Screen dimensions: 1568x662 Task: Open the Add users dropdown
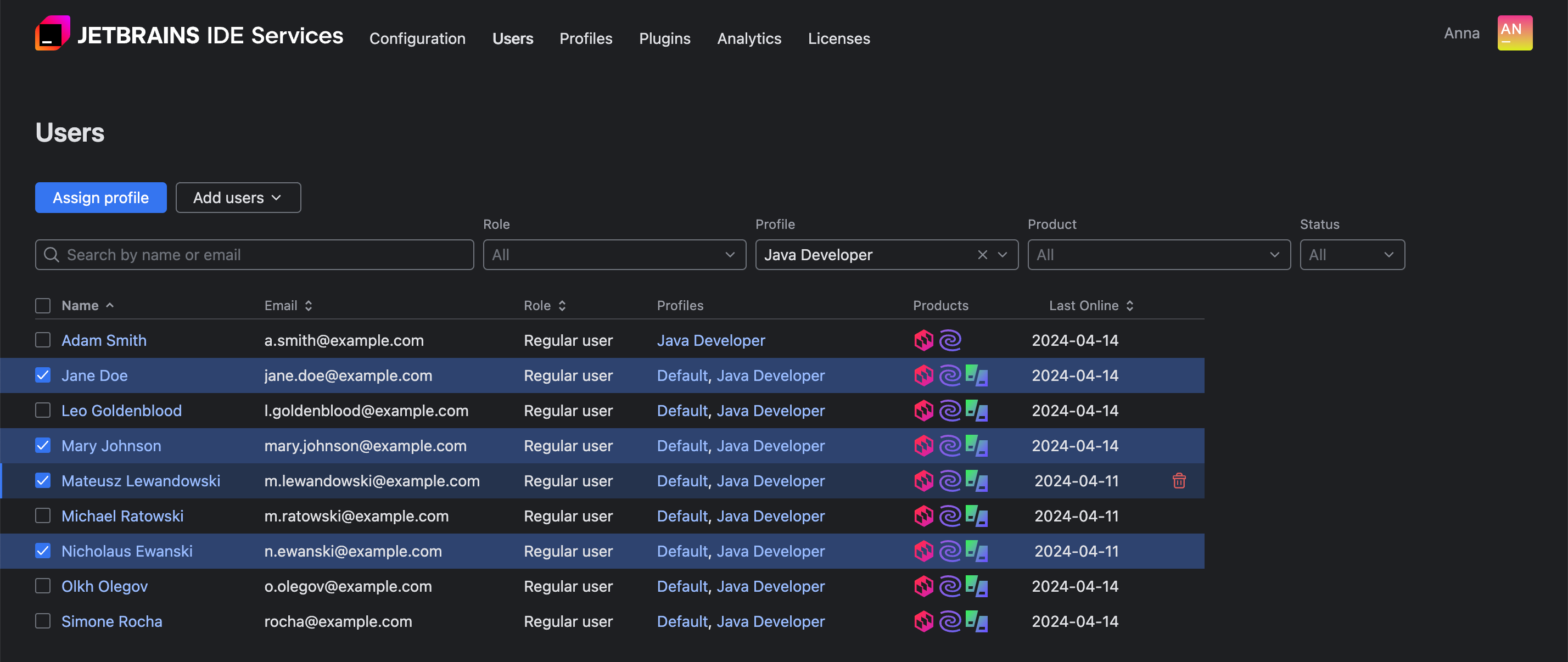point(238,198)
